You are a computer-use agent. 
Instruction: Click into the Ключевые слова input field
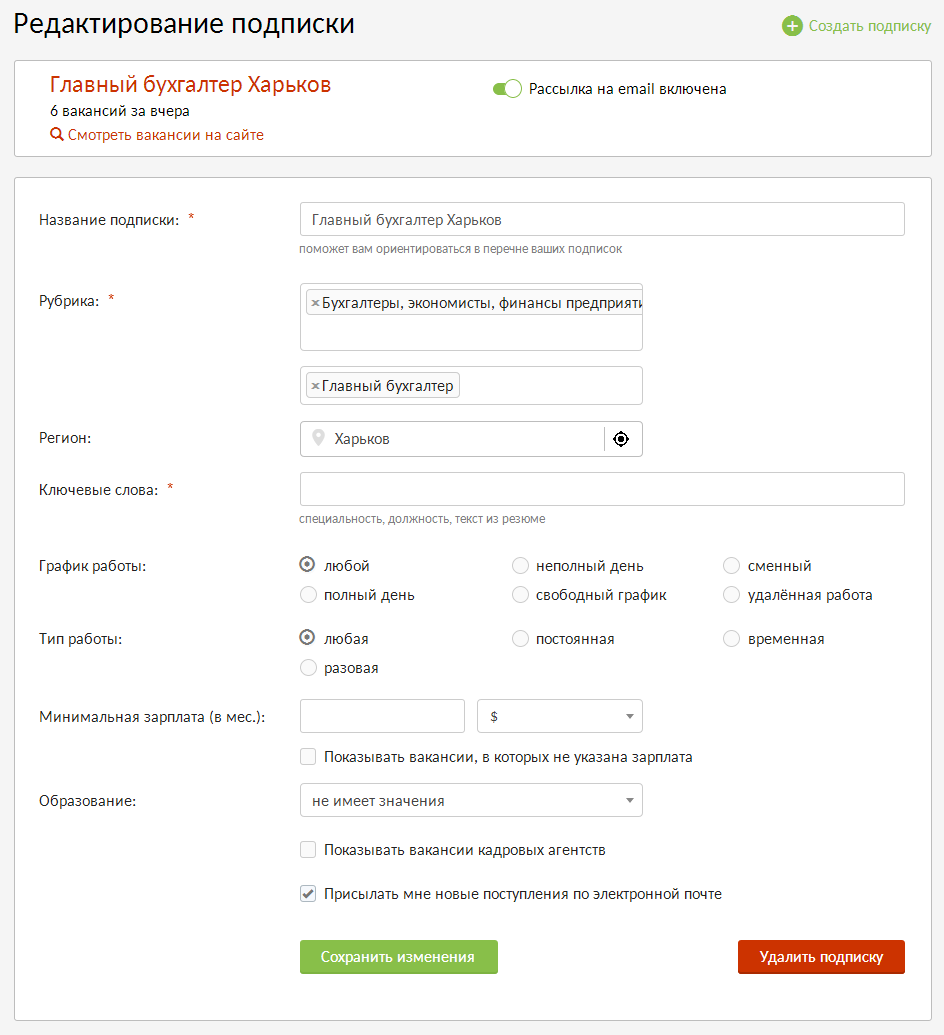pyautogui.click(x=602, y=489)
